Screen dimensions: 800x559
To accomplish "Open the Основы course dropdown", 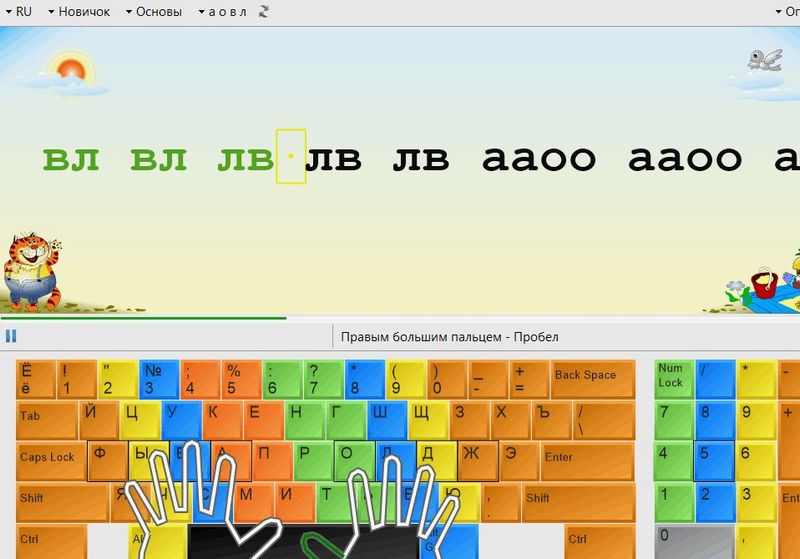I will click(x=153, y=12).
